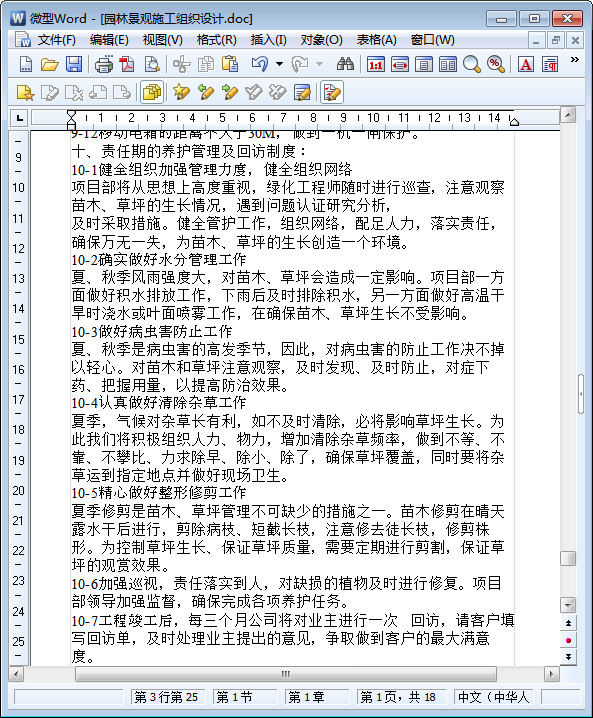Click the left indent marker on ruler
The width and height of the screenshot is (593, 718).
tap(71, 121)
